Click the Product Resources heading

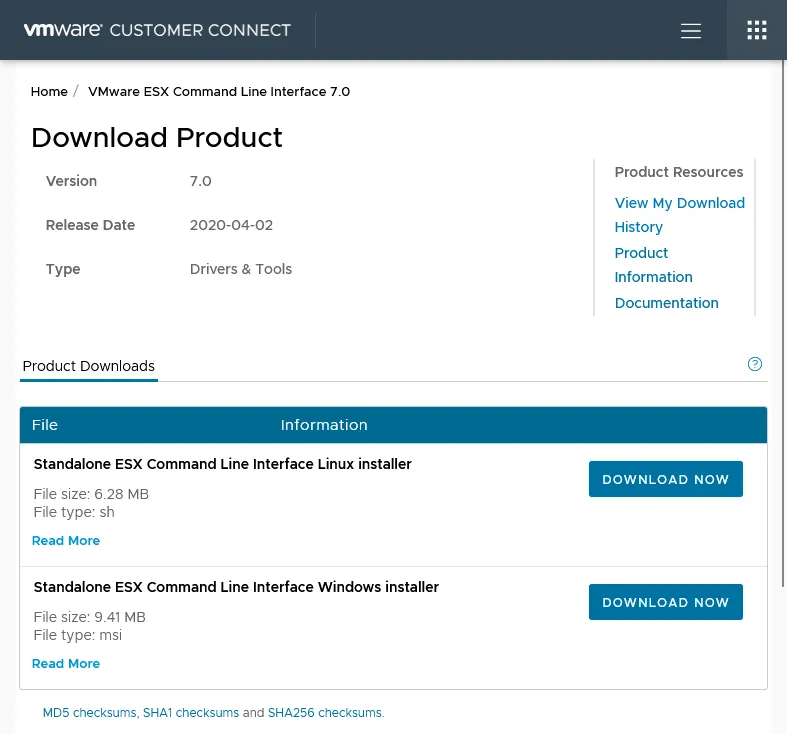(679, 172)
